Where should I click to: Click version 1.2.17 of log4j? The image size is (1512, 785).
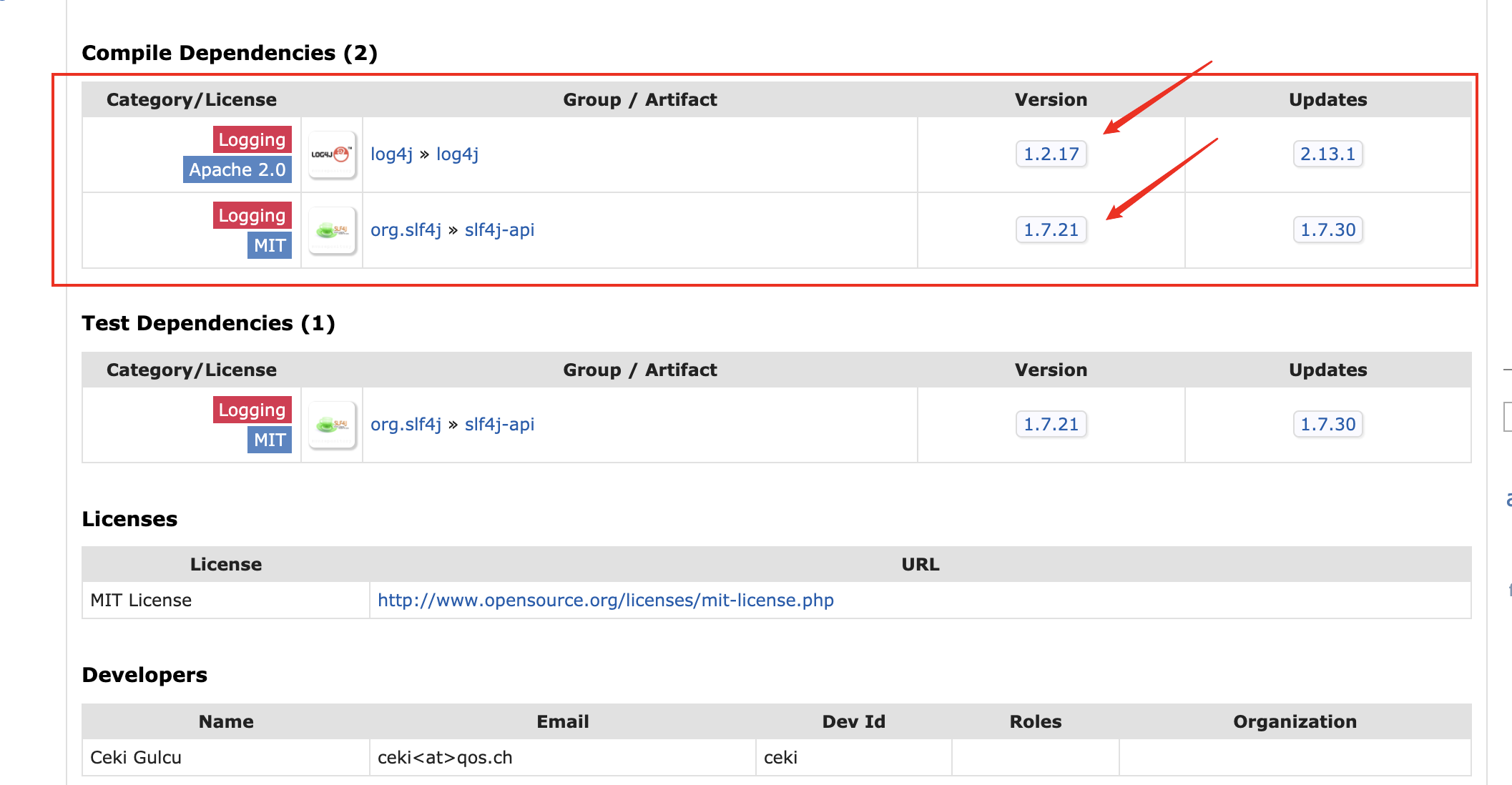coord(1051,154)
